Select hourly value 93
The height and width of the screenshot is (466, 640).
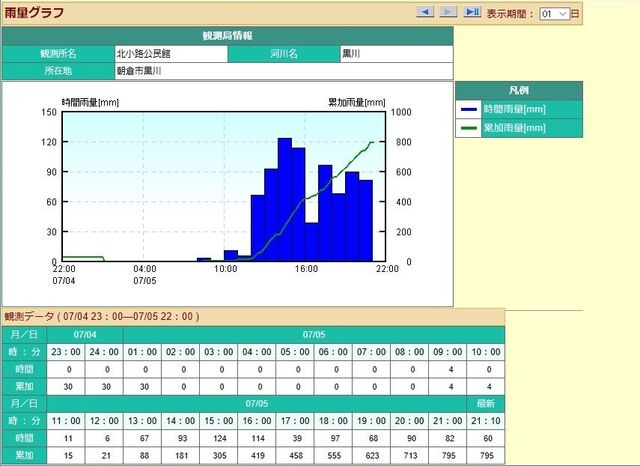coord(182,438)
